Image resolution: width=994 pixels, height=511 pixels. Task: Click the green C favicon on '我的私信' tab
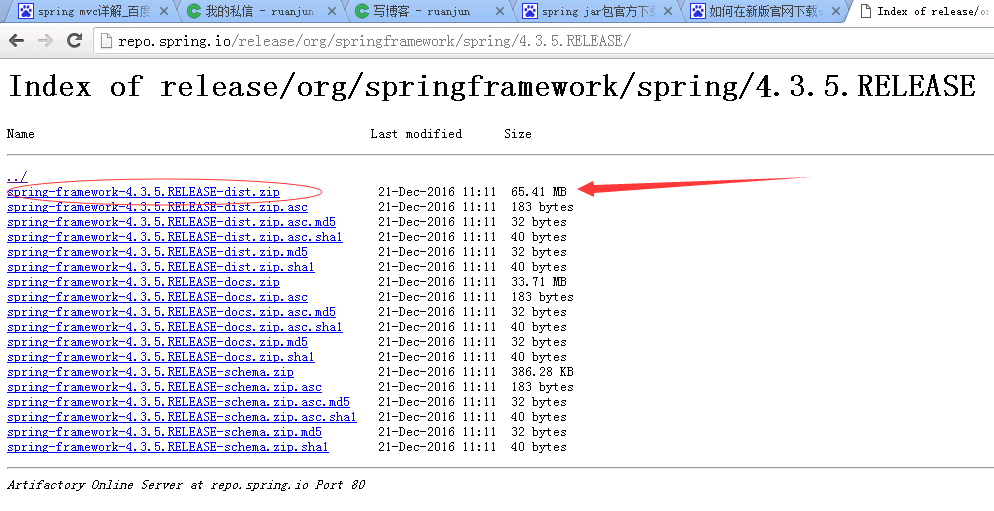click(194, 11)
